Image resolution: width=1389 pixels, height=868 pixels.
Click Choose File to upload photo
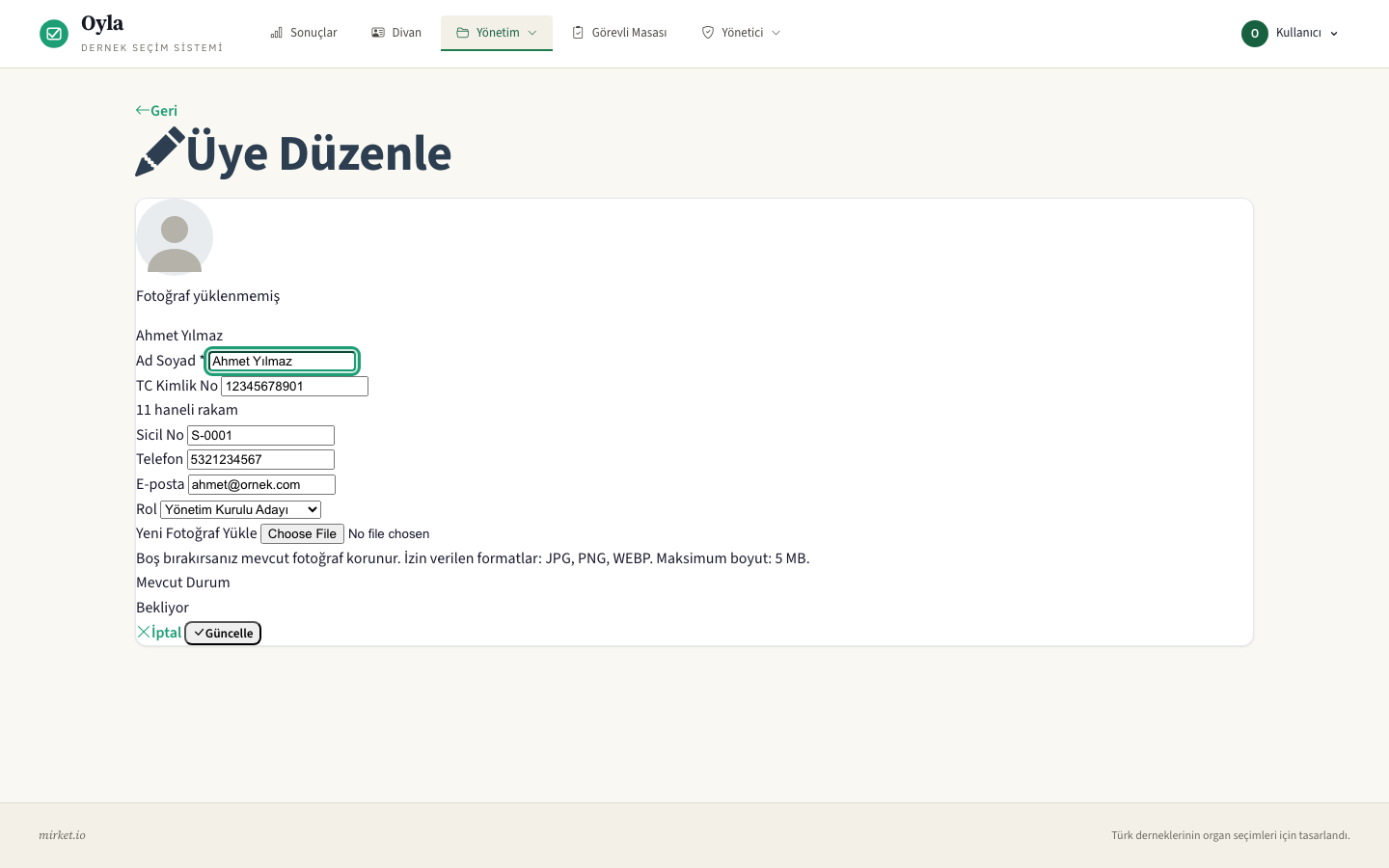point(302,533)
